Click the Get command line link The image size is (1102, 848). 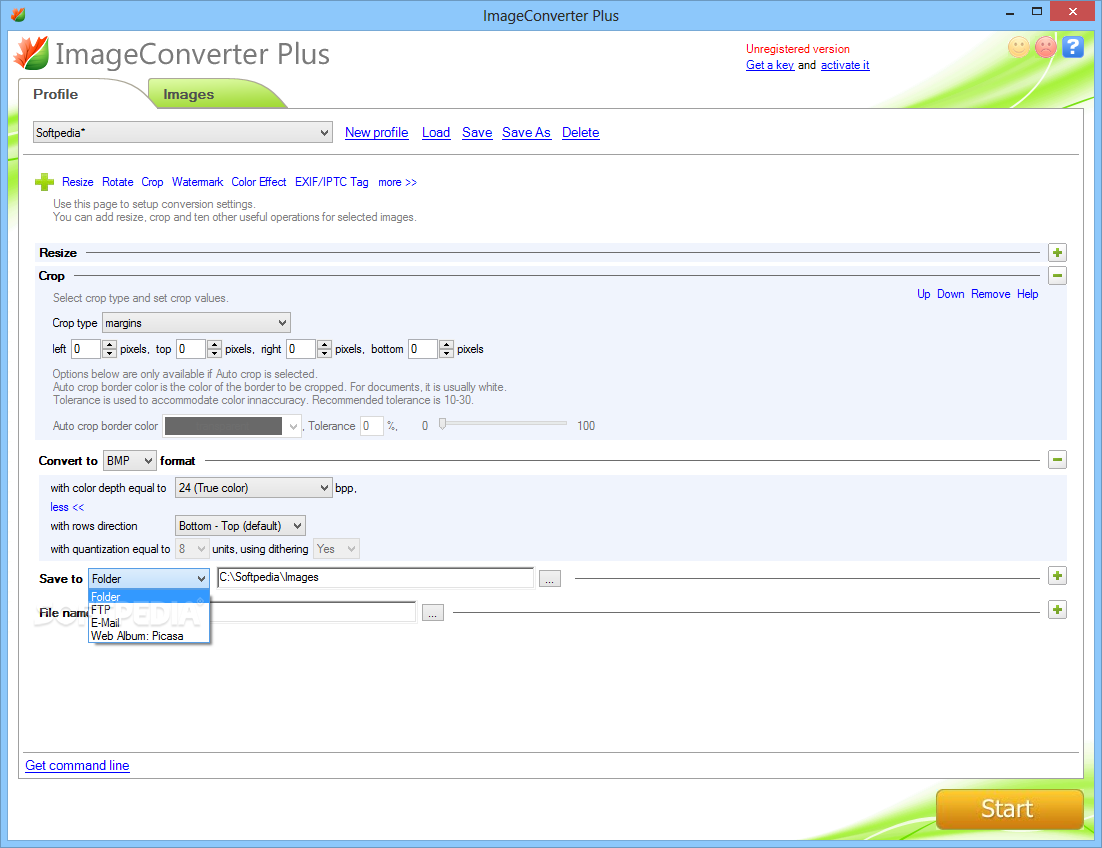click(77, 765)
